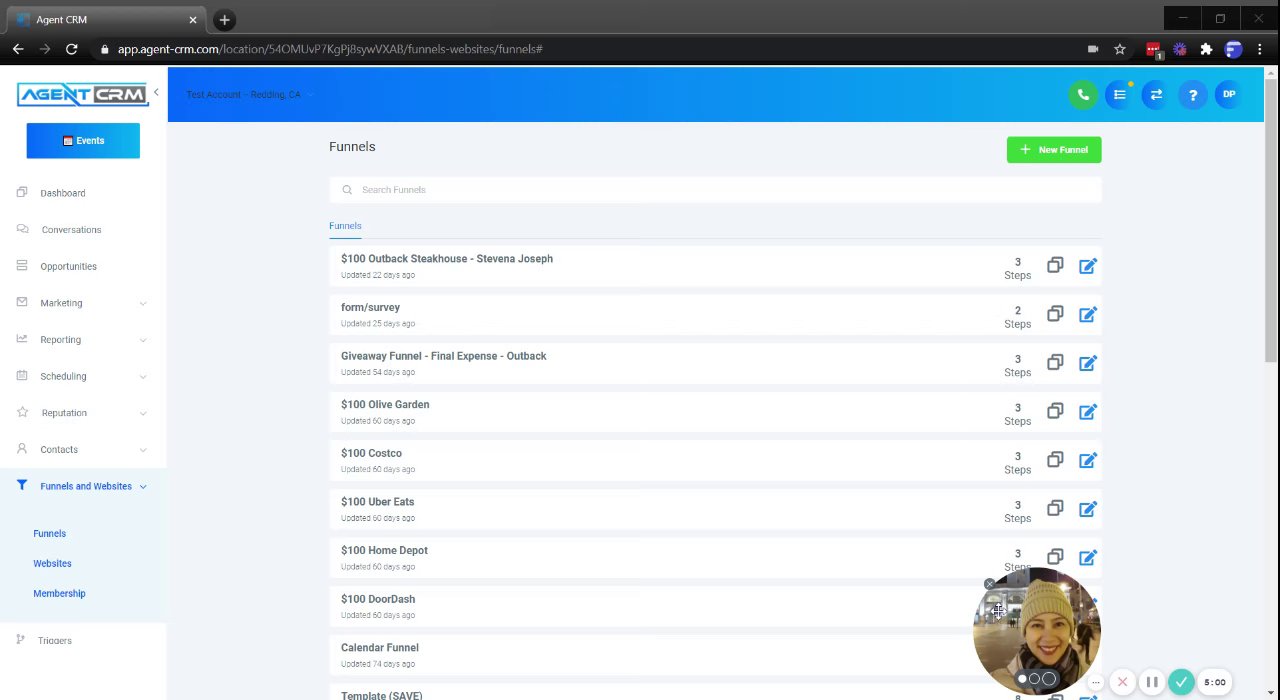The width and height of the screenshot is (1280, 700).
Task: Open Triggers in the sidebar
Action: tap(55, 641)
